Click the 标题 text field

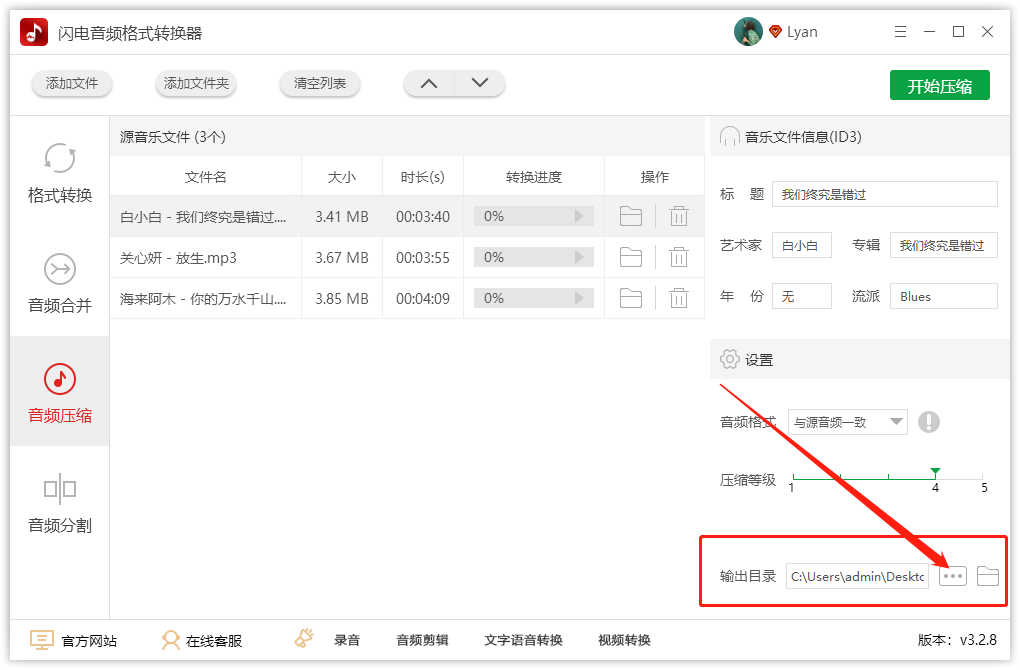pos(884,194)
